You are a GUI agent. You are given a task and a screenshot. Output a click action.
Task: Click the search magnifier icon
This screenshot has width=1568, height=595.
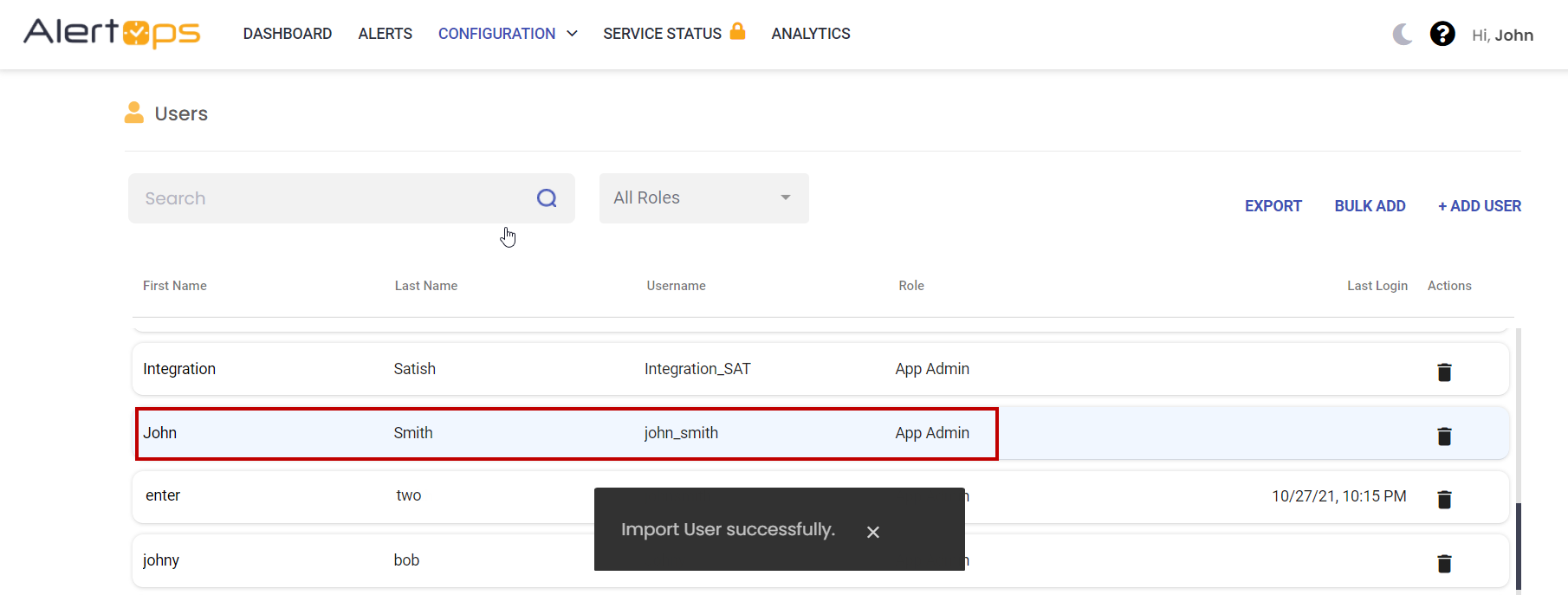[x=547, y=198]
